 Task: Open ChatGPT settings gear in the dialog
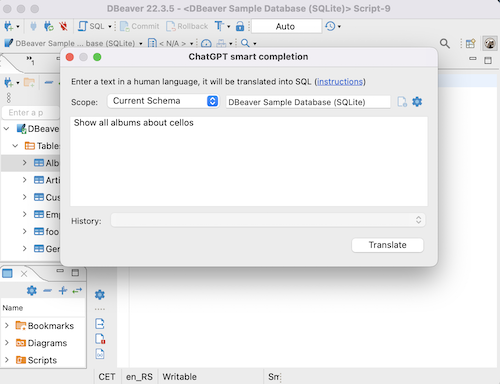[417, 101]
